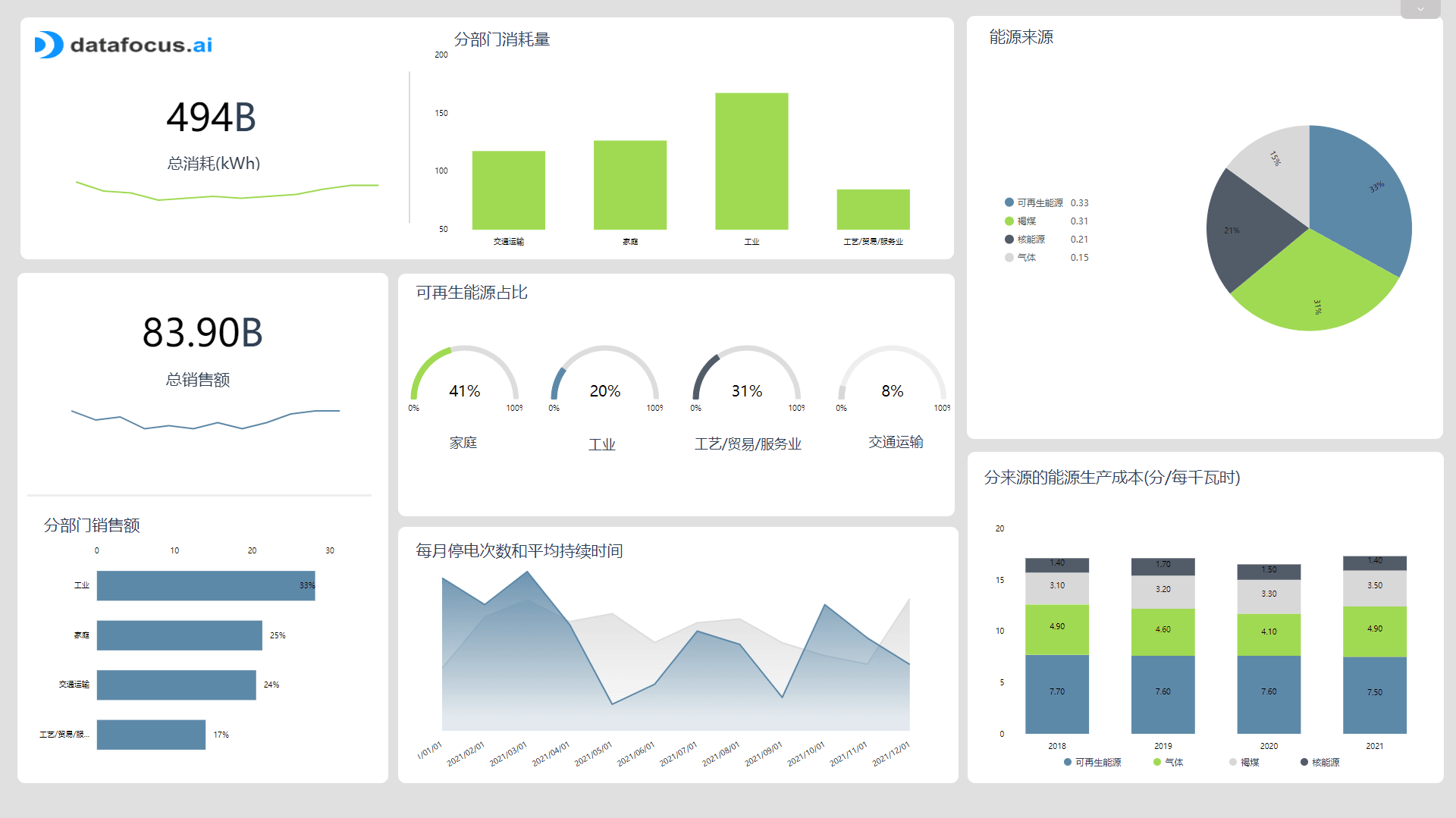Click the 1.70 top segment in 2019 bar
This screenshot has width=1456, height=818.
coord(1163,567)
